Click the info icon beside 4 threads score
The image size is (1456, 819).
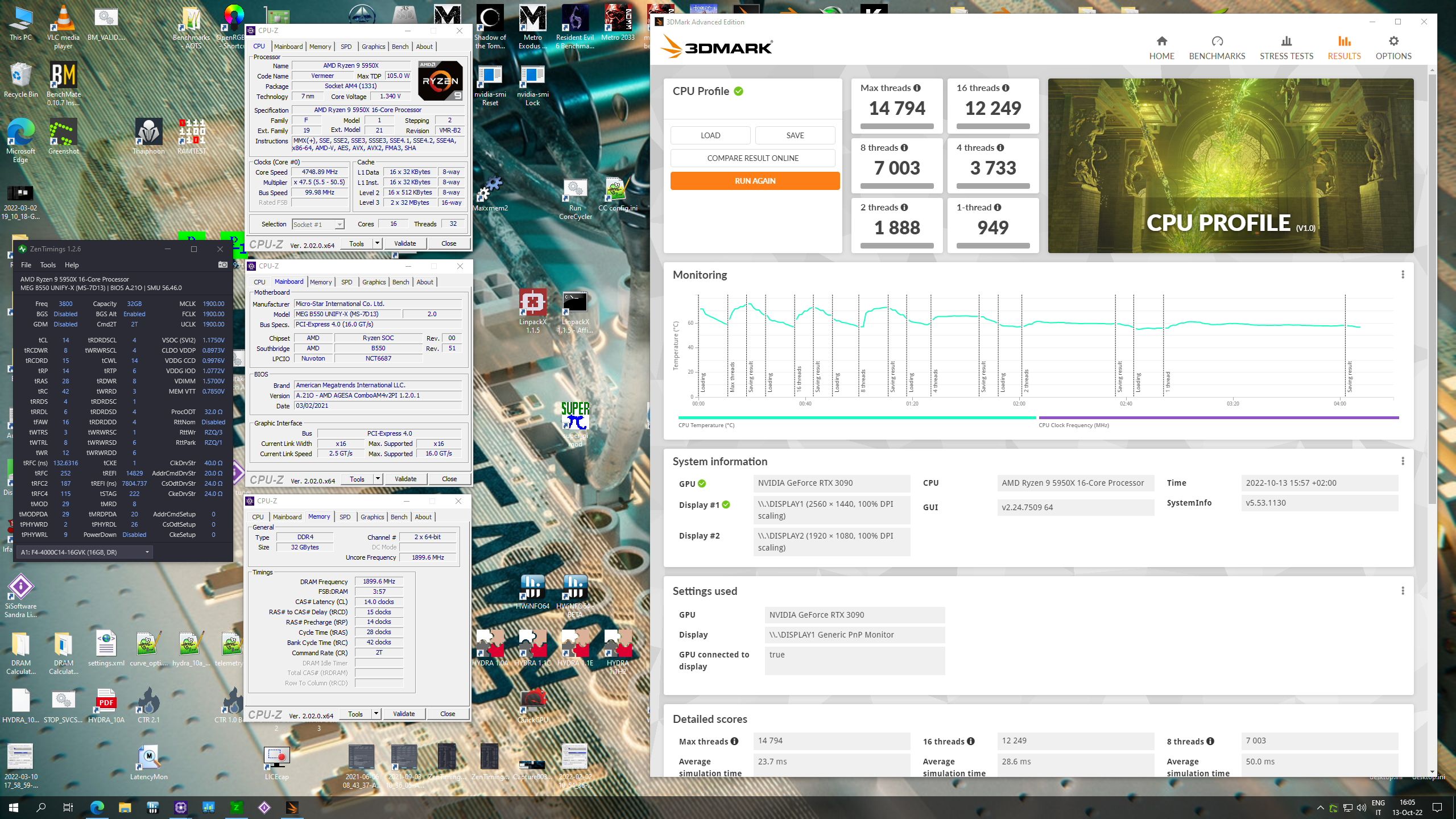(1000, 147)
